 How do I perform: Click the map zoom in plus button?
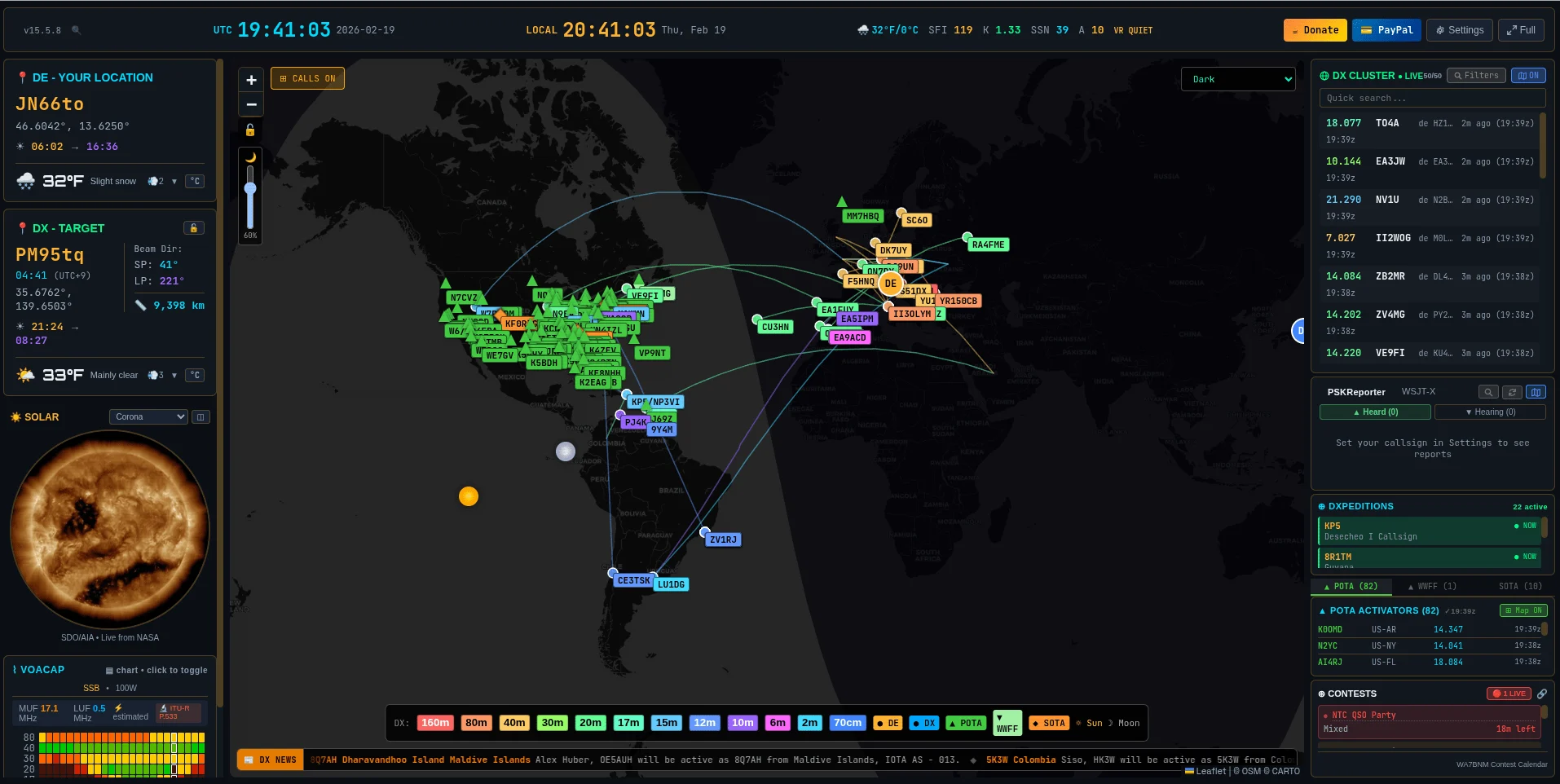tap(251, 80)
